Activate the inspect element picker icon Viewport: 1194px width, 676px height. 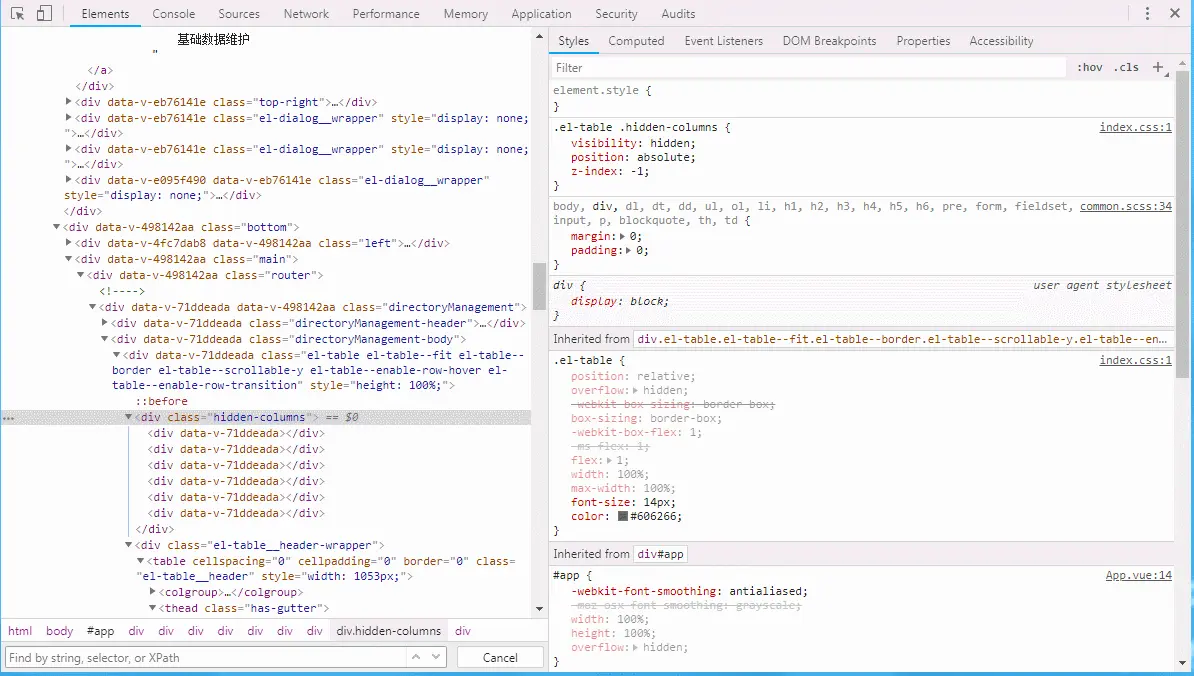[17, 14]
